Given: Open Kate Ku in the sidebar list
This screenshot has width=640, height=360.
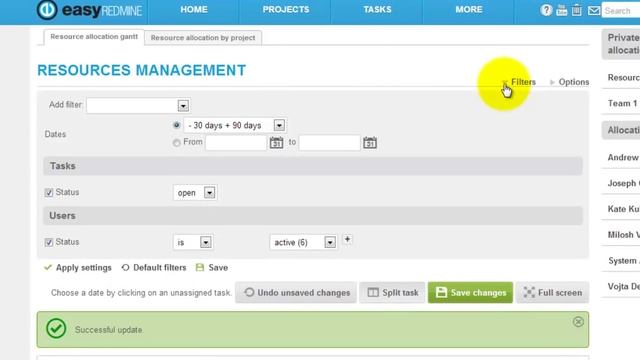Looking at the screenshot, I should (x=623, y=209).
